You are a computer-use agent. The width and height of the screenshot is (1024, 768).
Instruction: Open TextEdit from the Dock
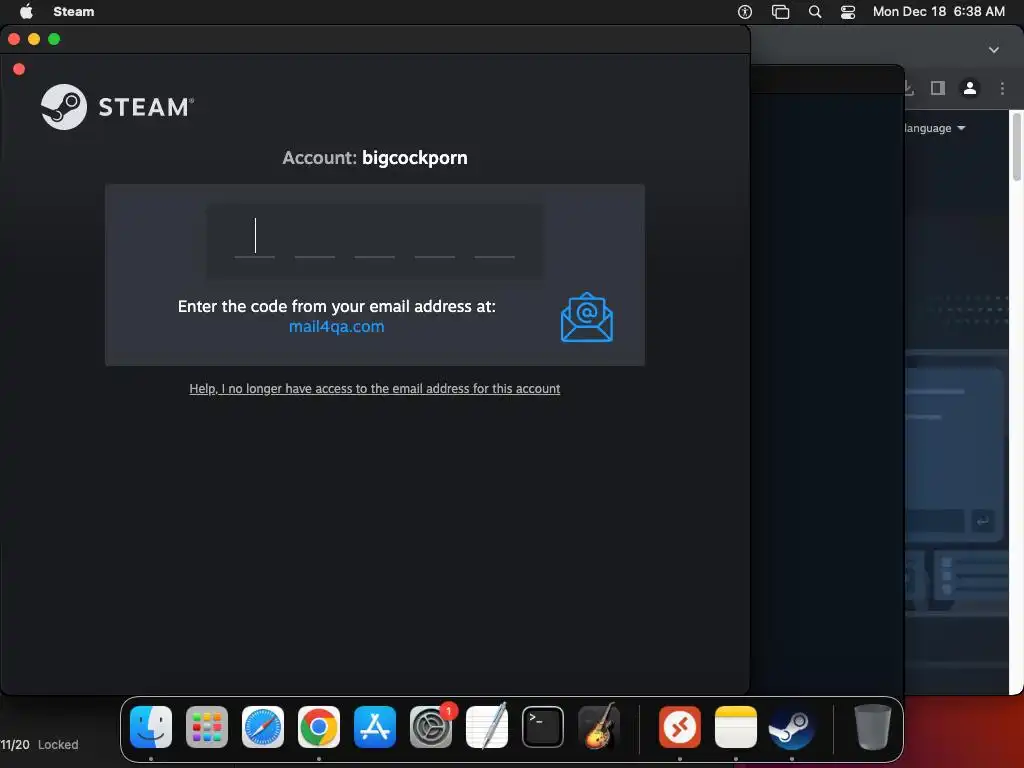click(487, 727)
